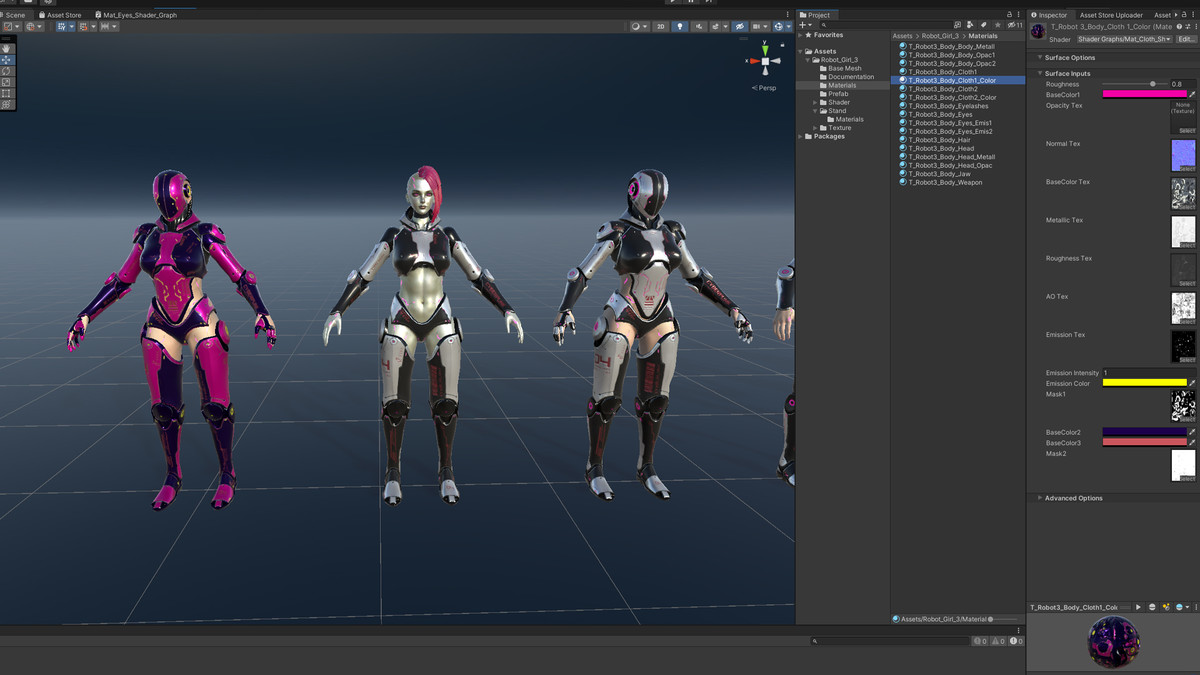
Task: Open the Shader Graphs/Mat_Cloth shader dropdown
Action: point(1123,39)
